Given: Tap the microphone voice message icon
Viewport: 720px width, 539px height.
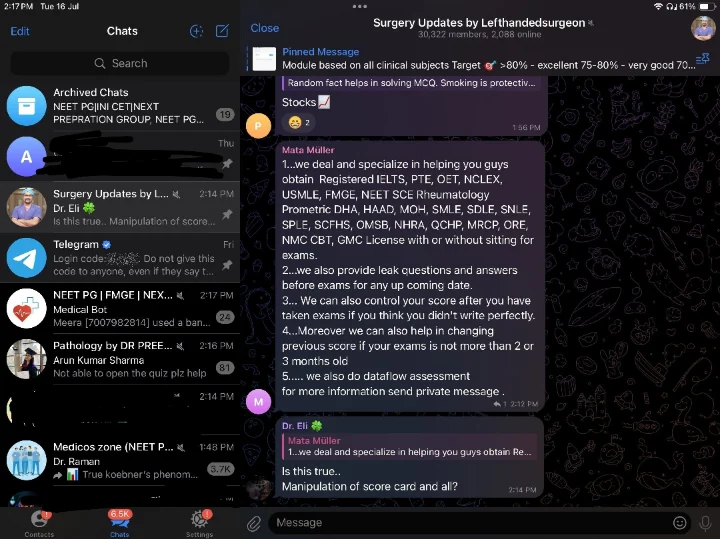Looking at the screenshot, I should (x=705, y=522).
